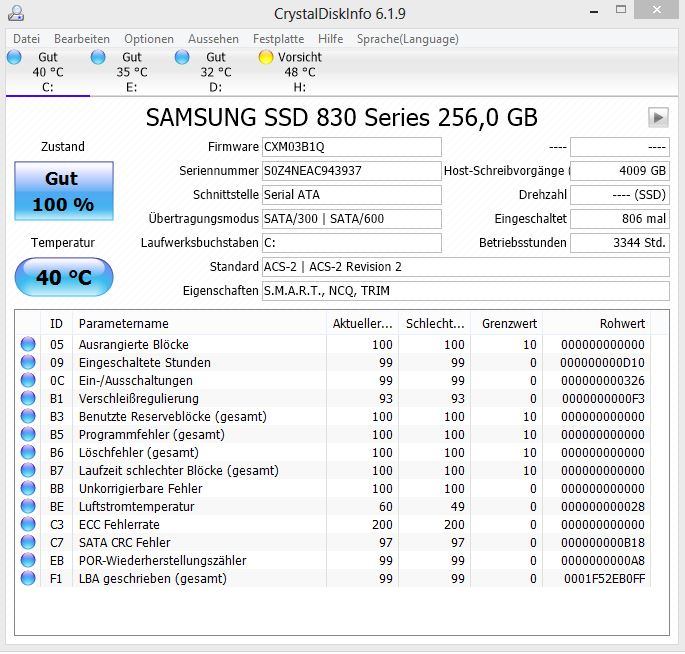Screen dimensions: 685x654
Task: Click the 40 °C temperature button
Action: tap(64, 277)
